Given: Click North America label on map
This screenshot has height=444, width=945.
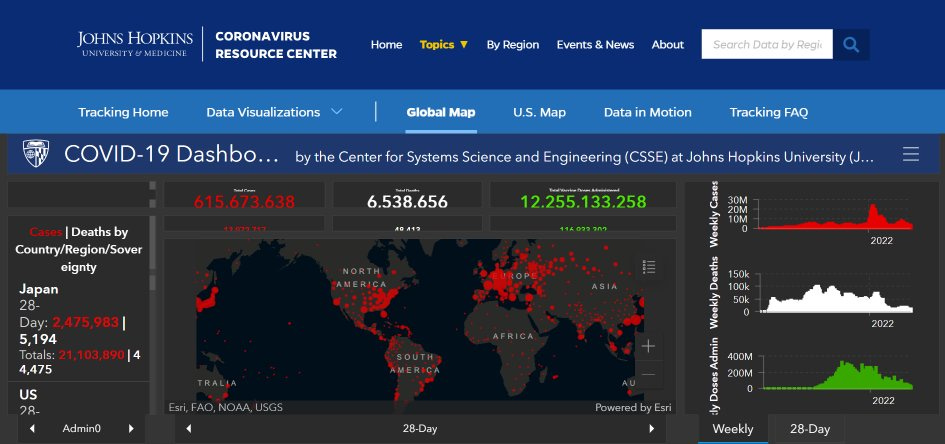Looking at the screenshot, I should click(362, 277).
